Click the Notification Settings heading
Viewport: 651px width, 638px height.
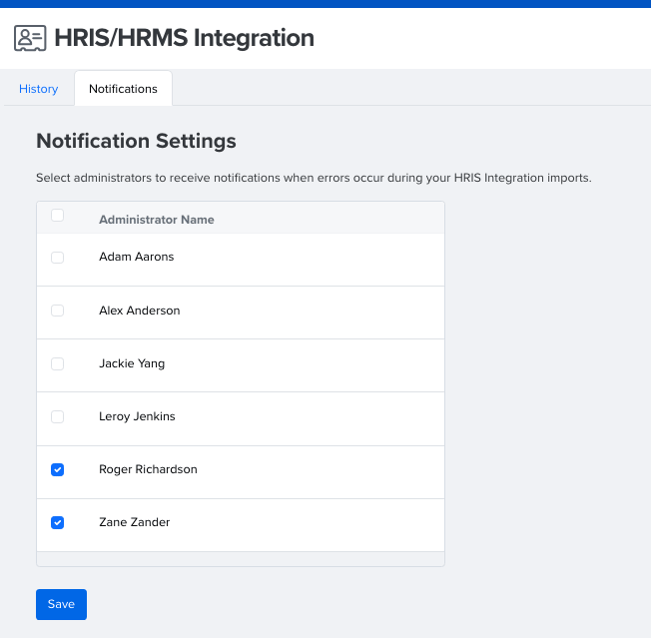136,141
